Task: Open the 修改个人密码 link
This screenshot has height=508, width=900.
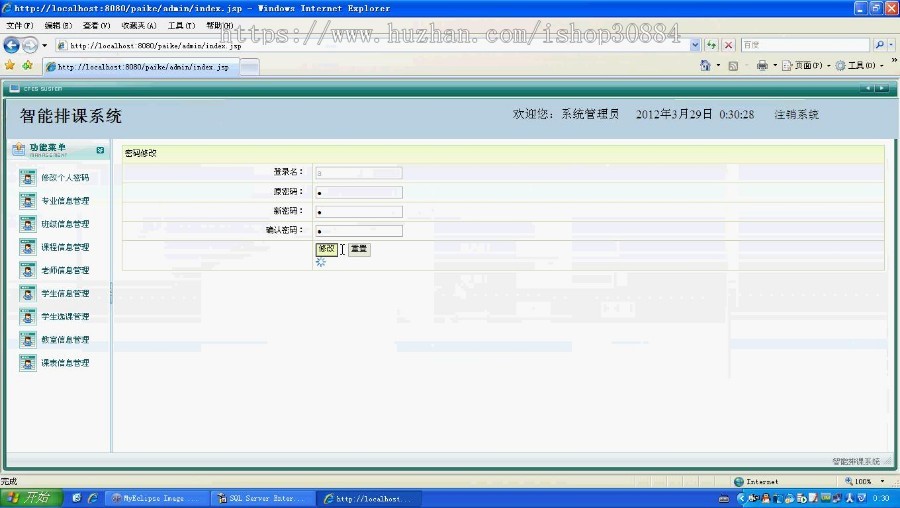Action: tap(65, 178)
